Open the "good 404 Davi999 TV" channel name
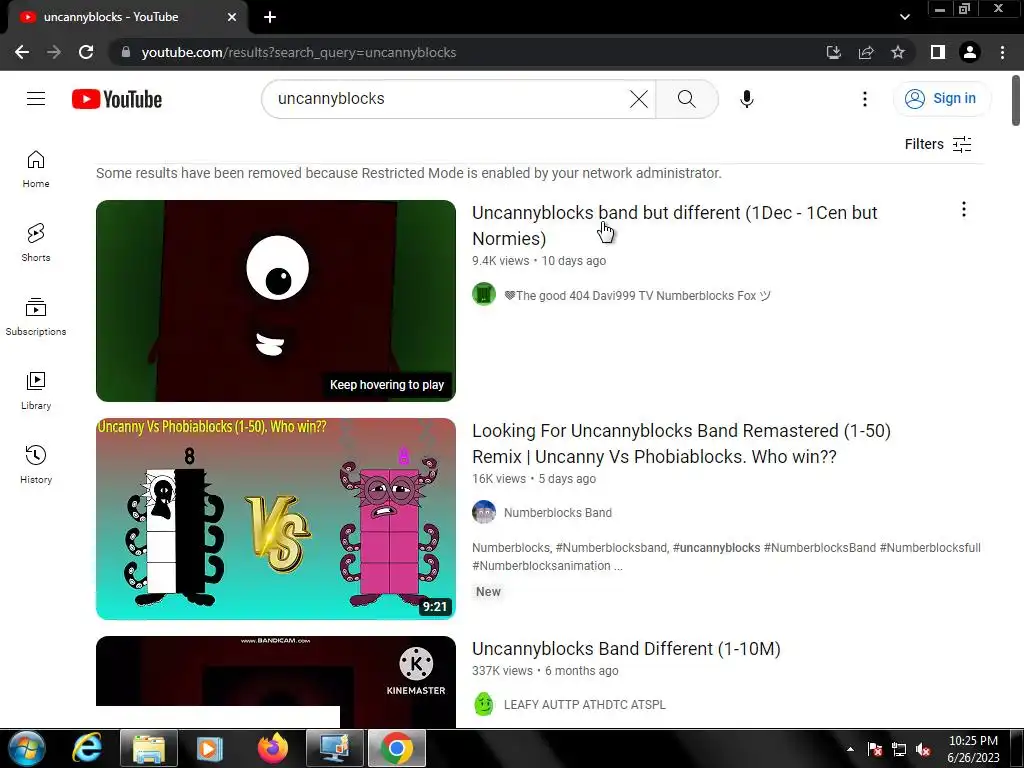 click(637, 296)
